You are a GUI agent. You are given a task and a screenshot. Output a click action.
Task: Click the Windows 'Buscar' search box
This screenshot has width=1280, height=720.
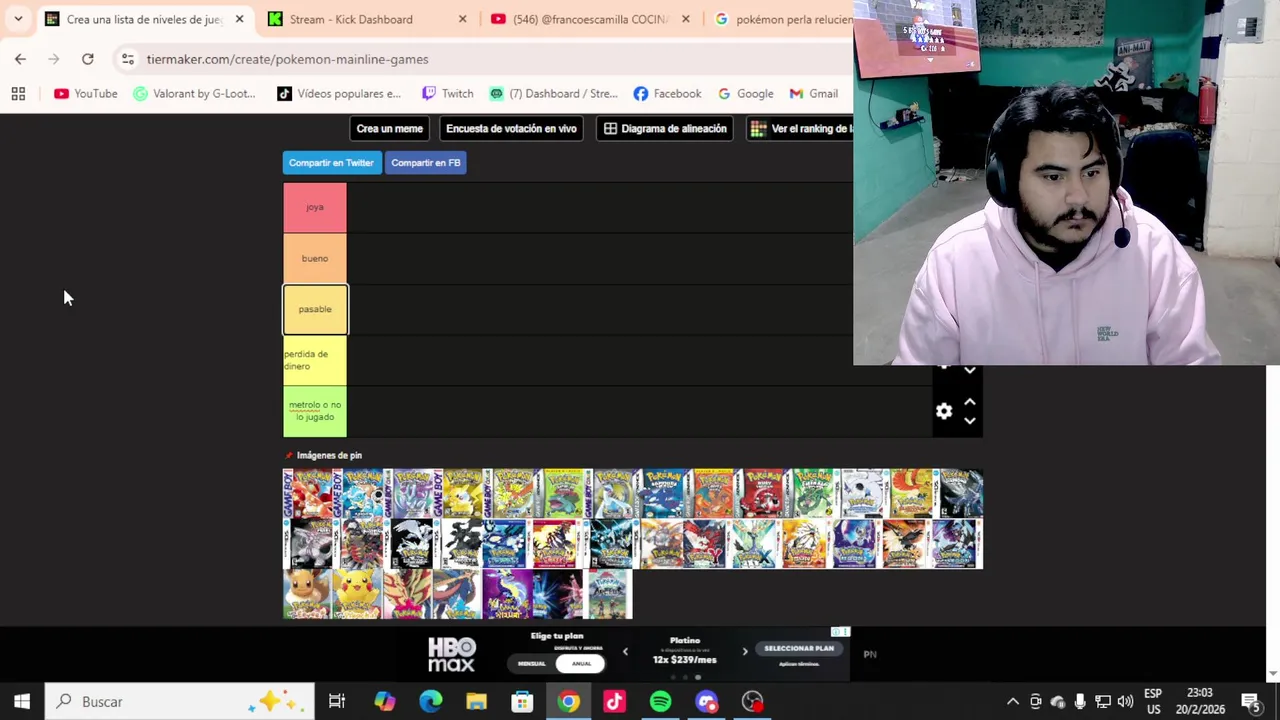(180, 702)
